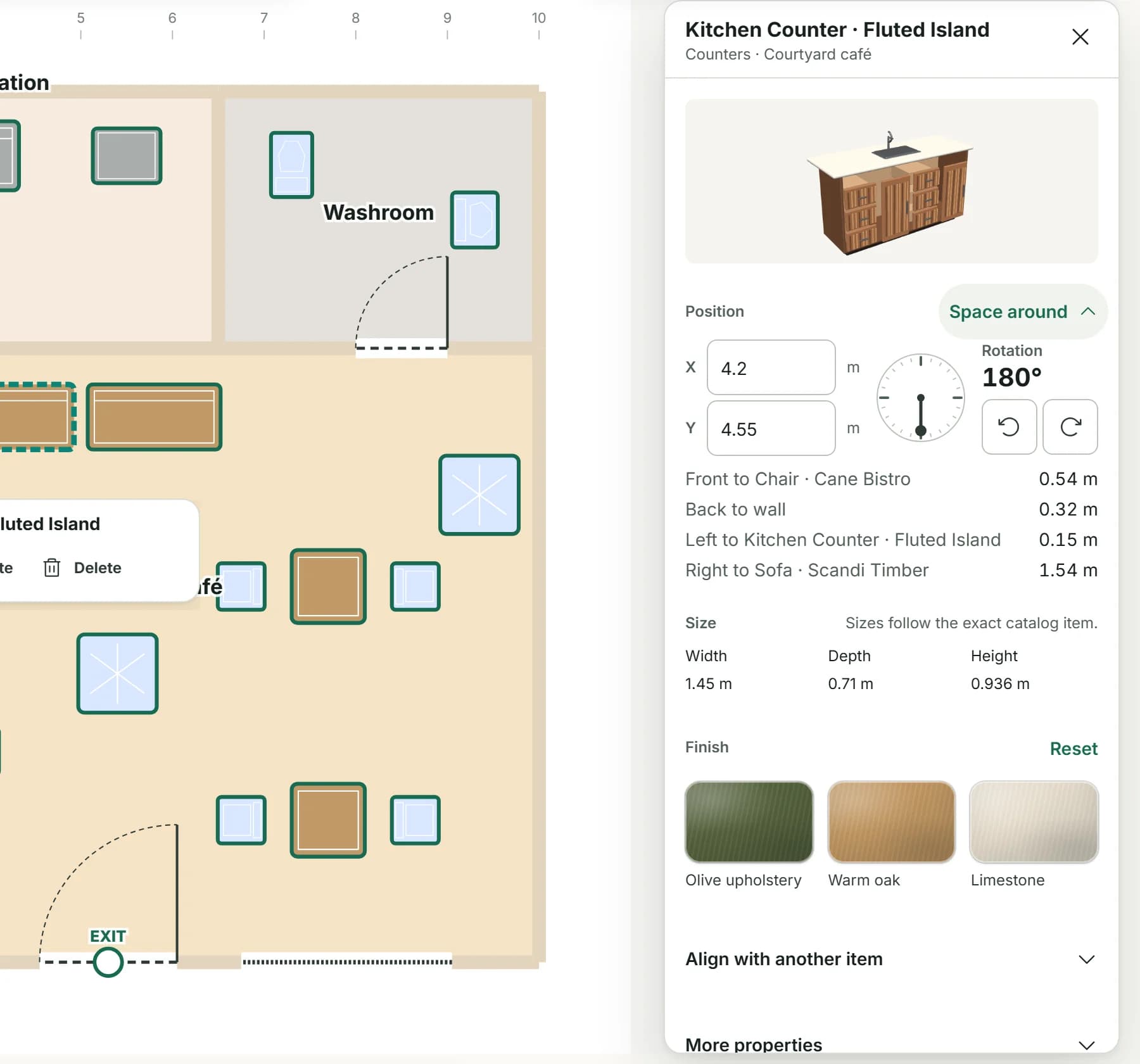Select the toilet fixture in the Washroom
This screenshot has height=1064, width=1140.
[x=291, y=165]
